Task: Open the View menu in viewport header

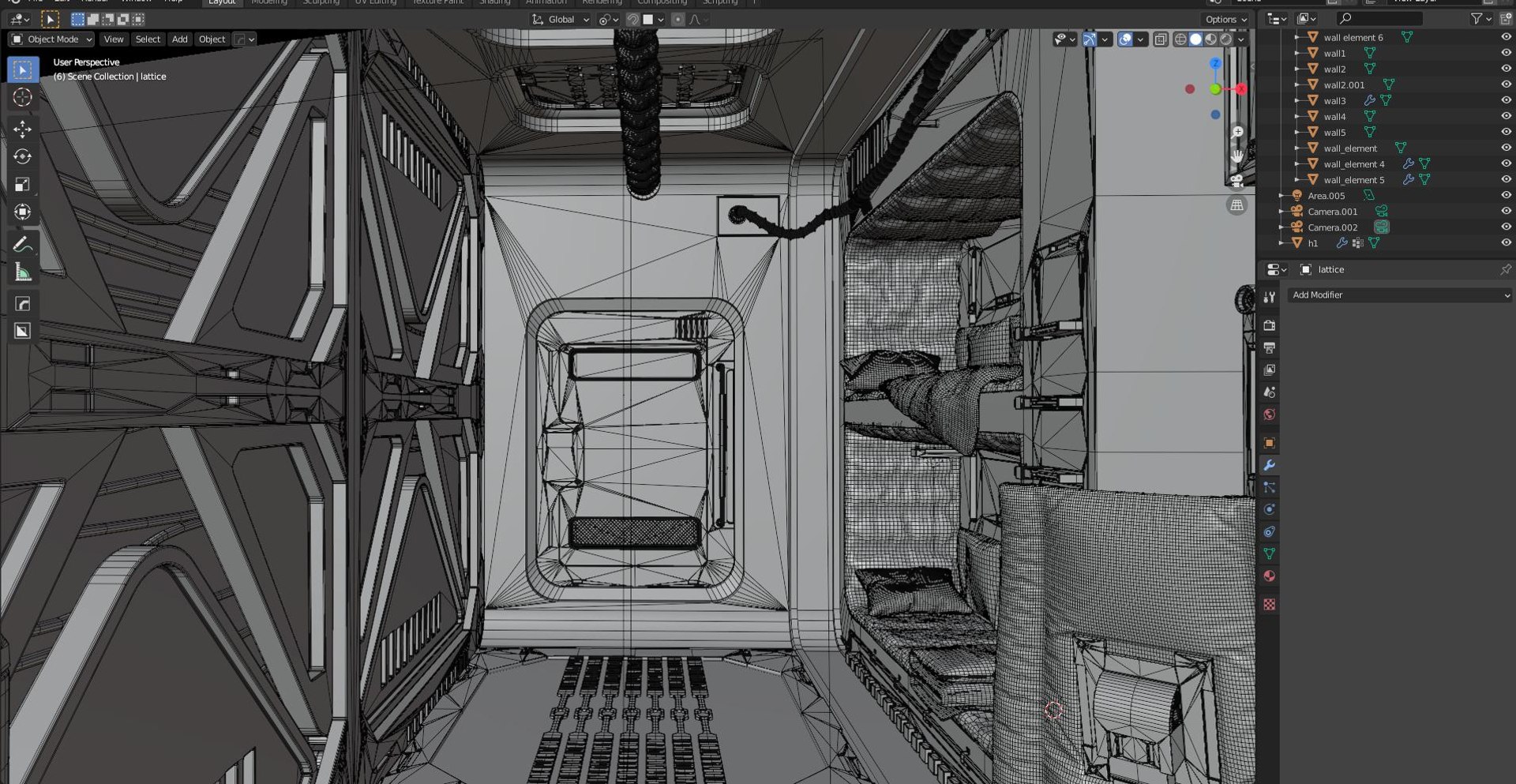Action: coord(114,39)
